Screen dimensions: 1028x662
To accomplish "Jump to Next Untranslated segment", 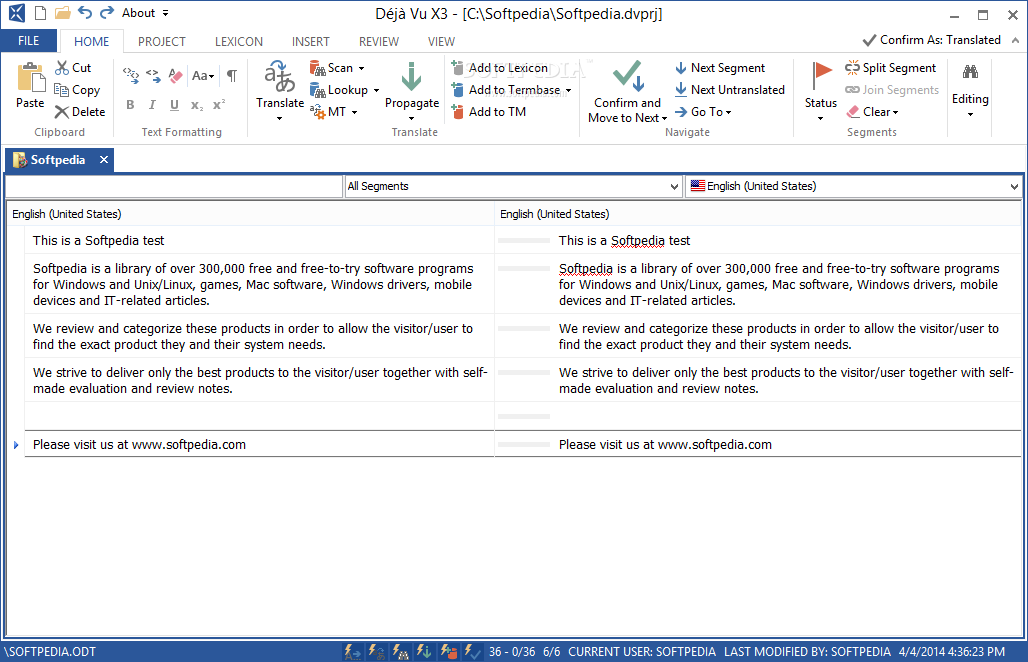I will (730, 90).
